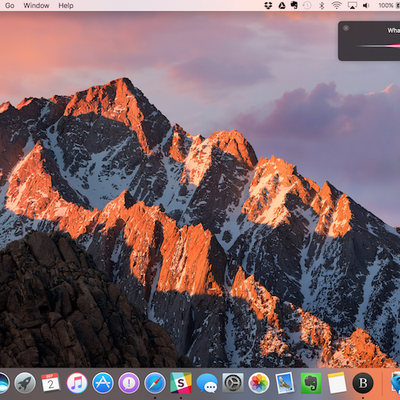Open System Preferences gear icon

[233, 383]
